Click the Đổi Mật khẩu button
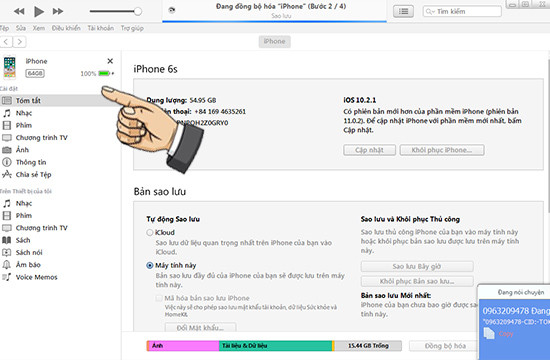 click(200, 327)
